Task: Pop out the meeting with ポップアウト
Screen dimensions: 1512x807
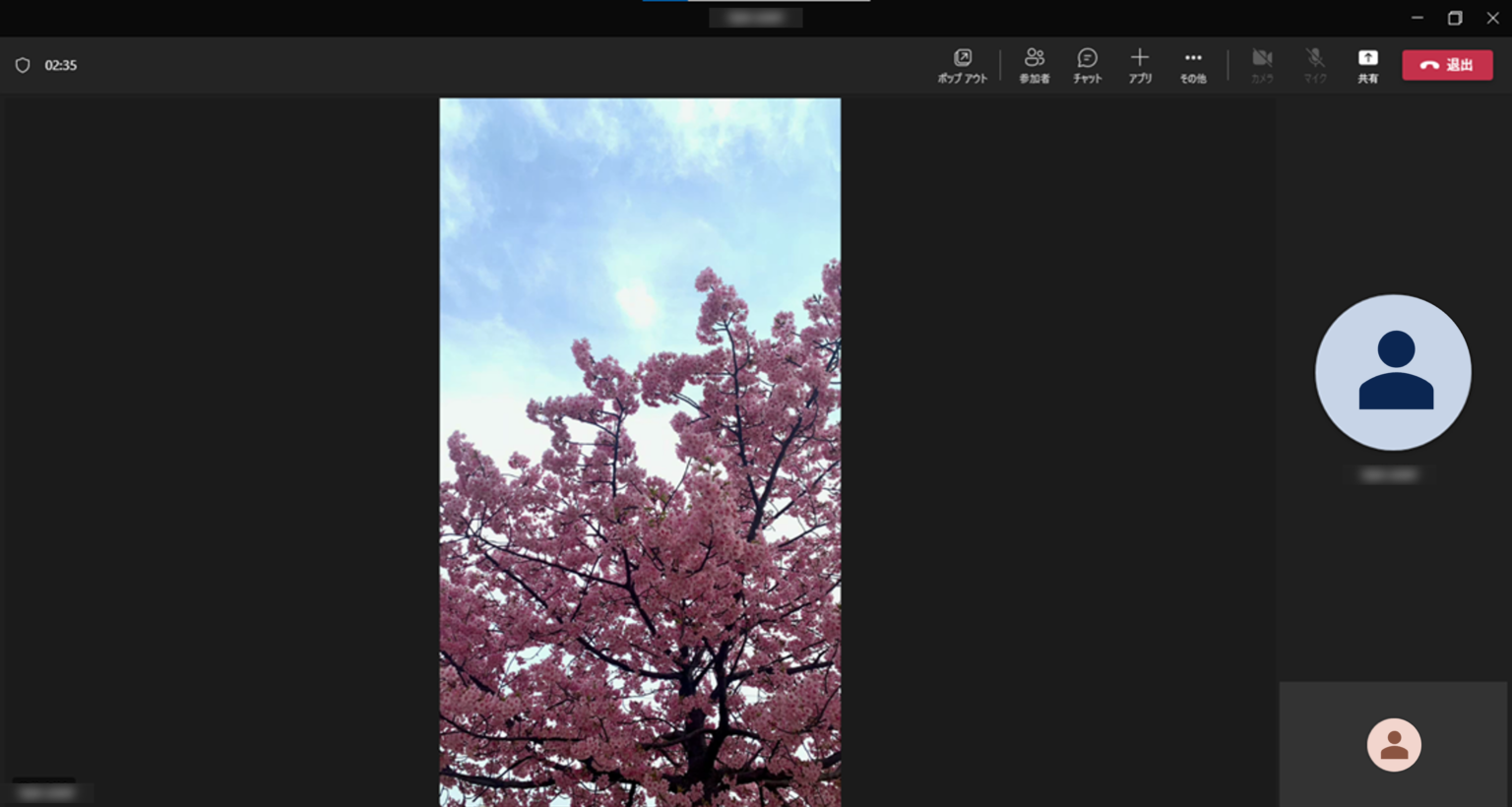Action: click(963, 65)
